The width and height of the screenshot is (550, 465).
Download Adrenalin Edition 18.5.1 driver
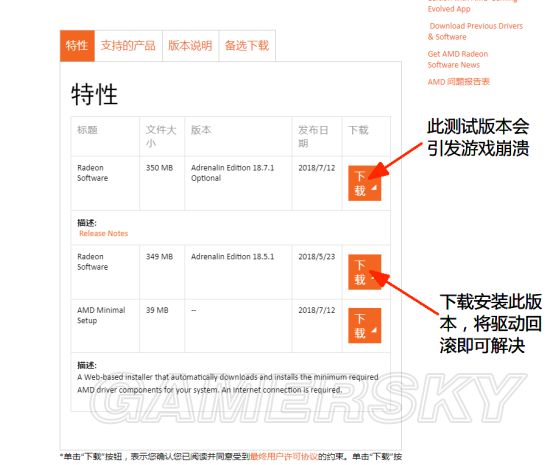pyautogui.click(x=364, y=272)
